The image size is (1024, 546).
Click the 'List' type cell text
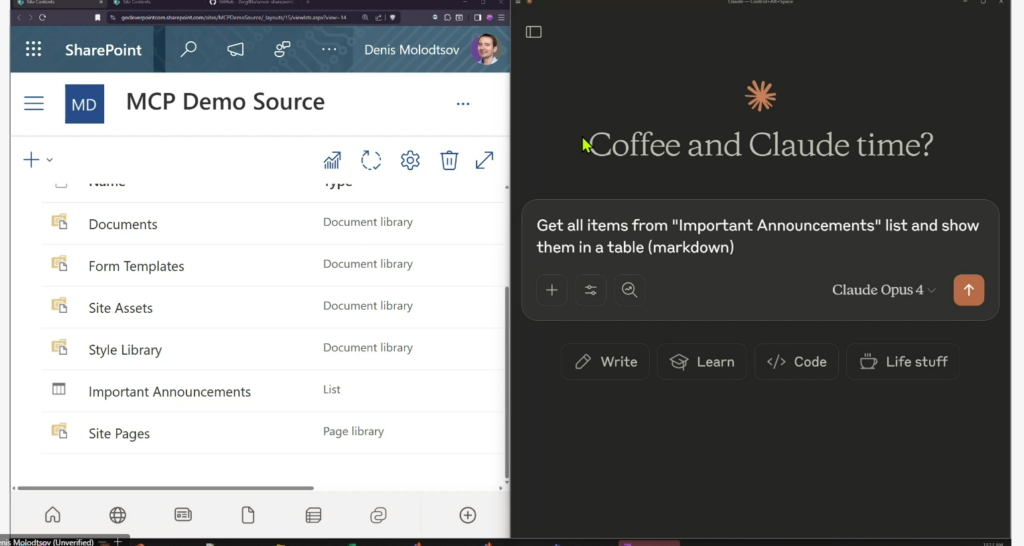point(332,389)
